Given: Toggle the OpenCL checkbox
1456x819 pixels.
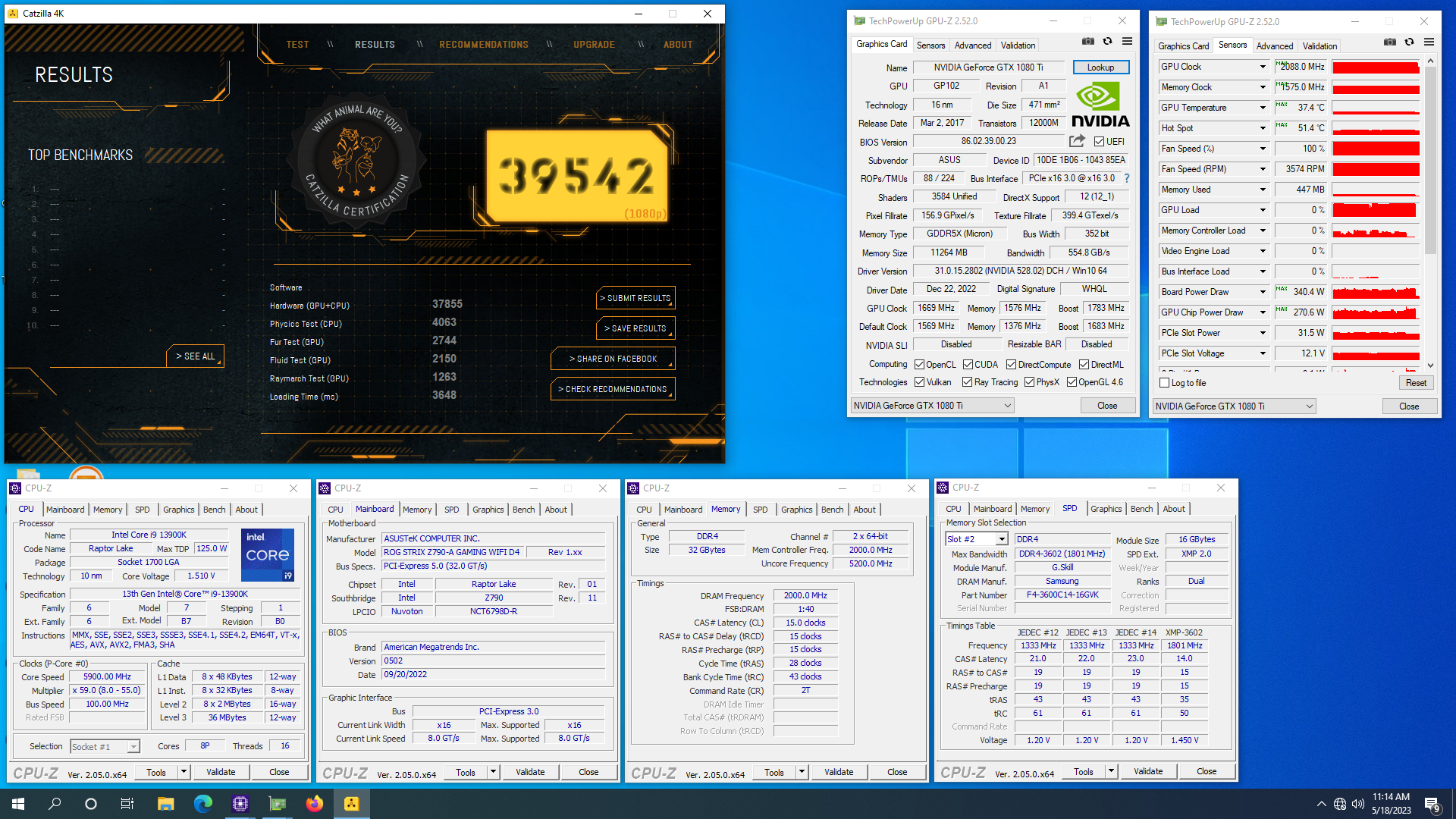Looking at the screenshot, I should pyautogui.click(x=919, y=365).
